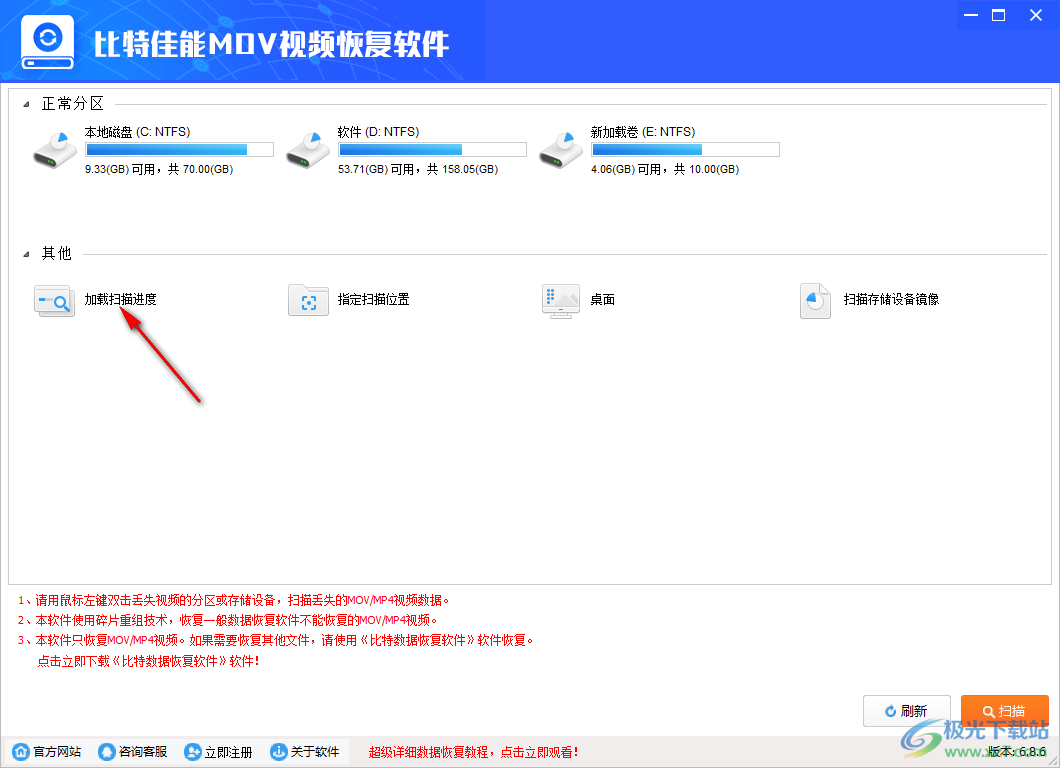Select the 本地磁盘 C drive icon
The image size is (1060, 768).
tap(55, 148)
